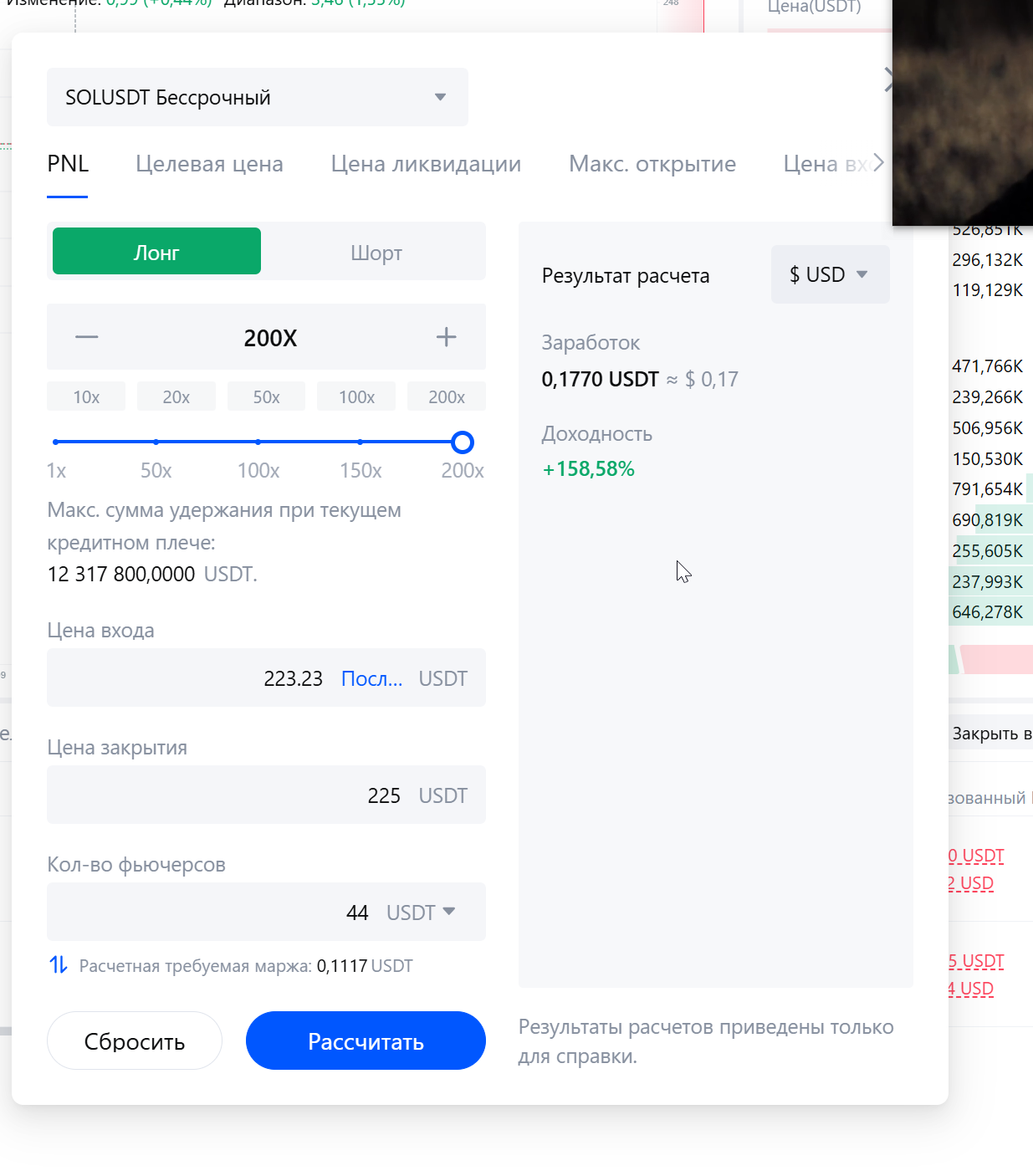
Task: Expand the $ USD currency dropdown
Action: coord(829,274)
